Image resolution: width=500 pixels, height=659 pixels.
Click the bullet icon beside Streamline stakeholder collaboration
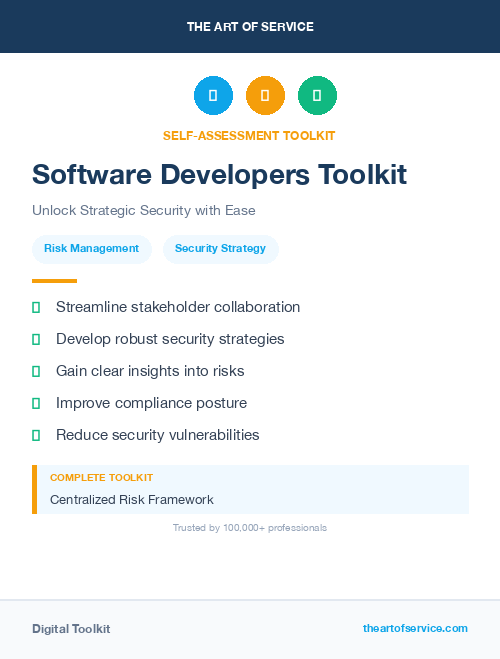(36, 307)
